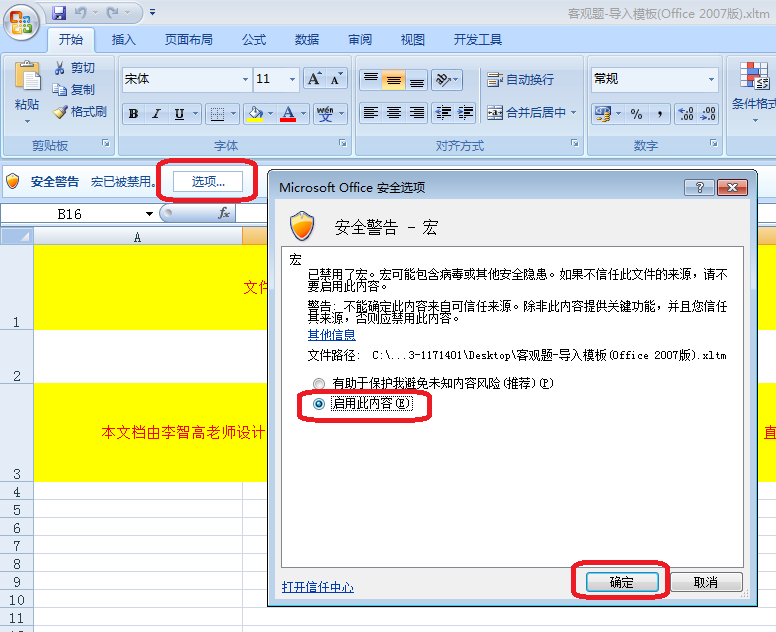
Task: Decrease font size with the small A
Action: point(336,79)
